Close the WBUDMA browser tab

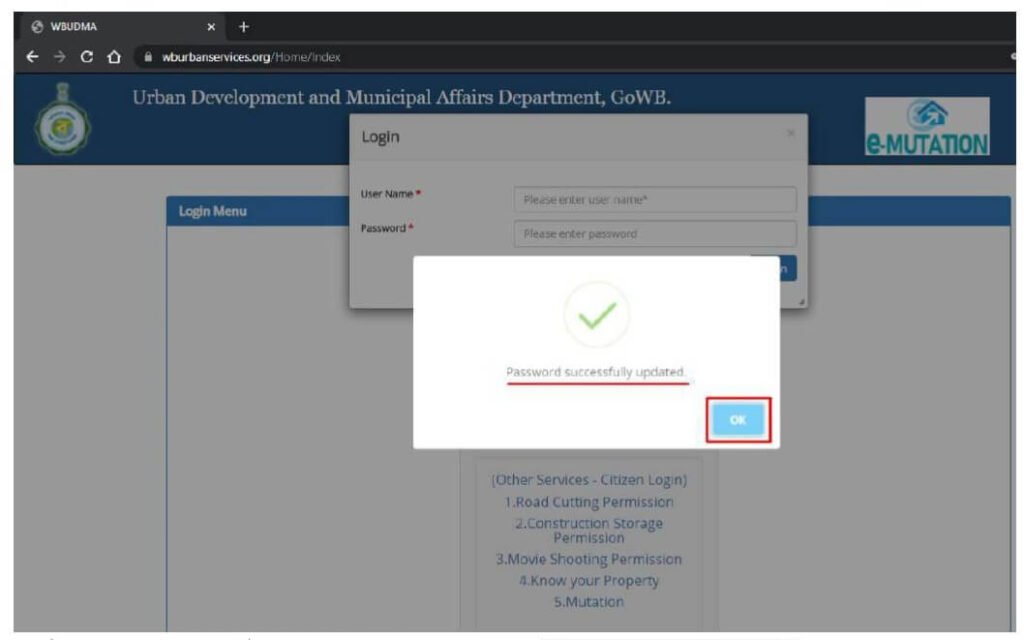[x=211, y=27]
